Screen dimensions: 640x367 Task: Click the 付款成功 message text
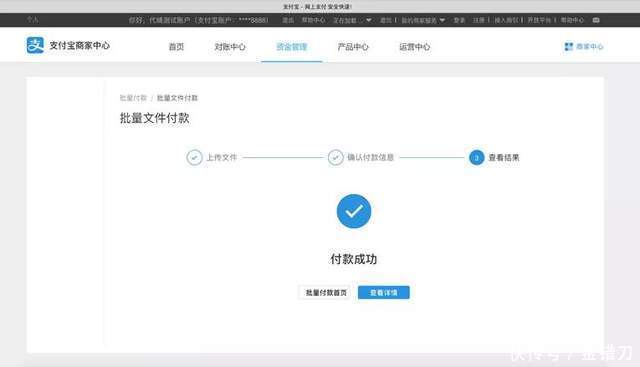[353, 259]
